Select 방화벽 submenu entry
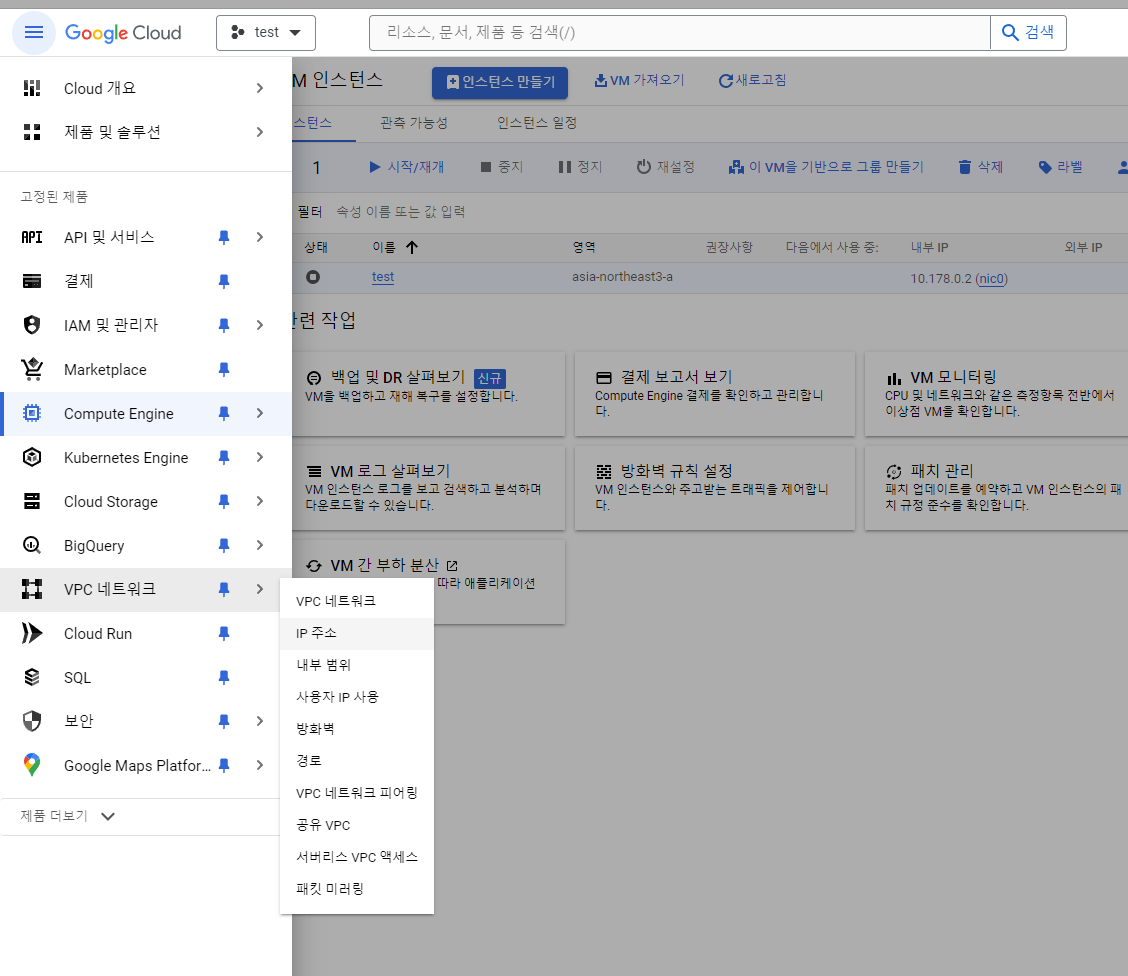The width and height of the screenshot is (1128, 976). point(357,729)
